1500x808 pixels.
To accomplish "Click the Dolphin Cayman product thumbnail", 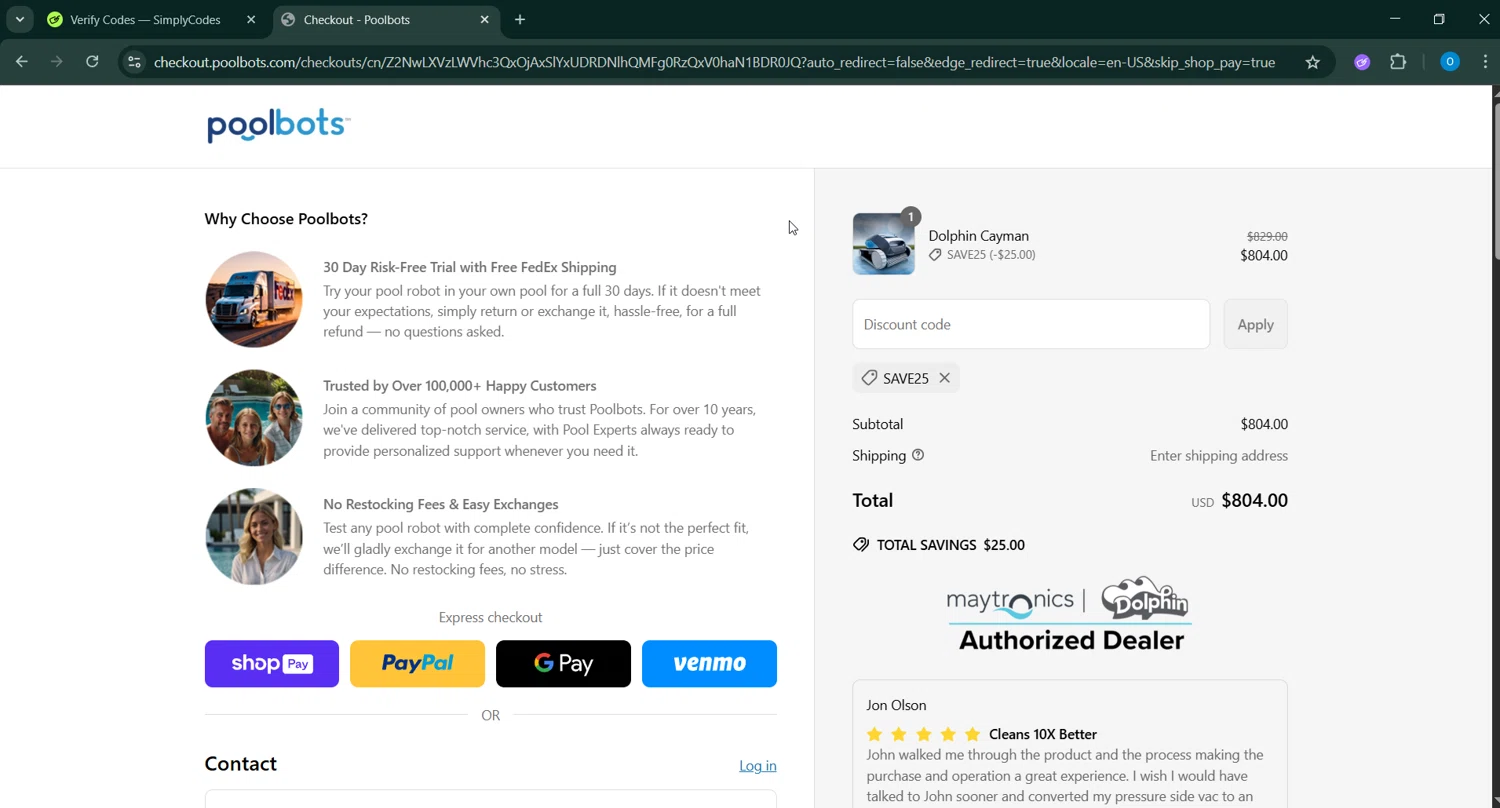I will (883, 243).
